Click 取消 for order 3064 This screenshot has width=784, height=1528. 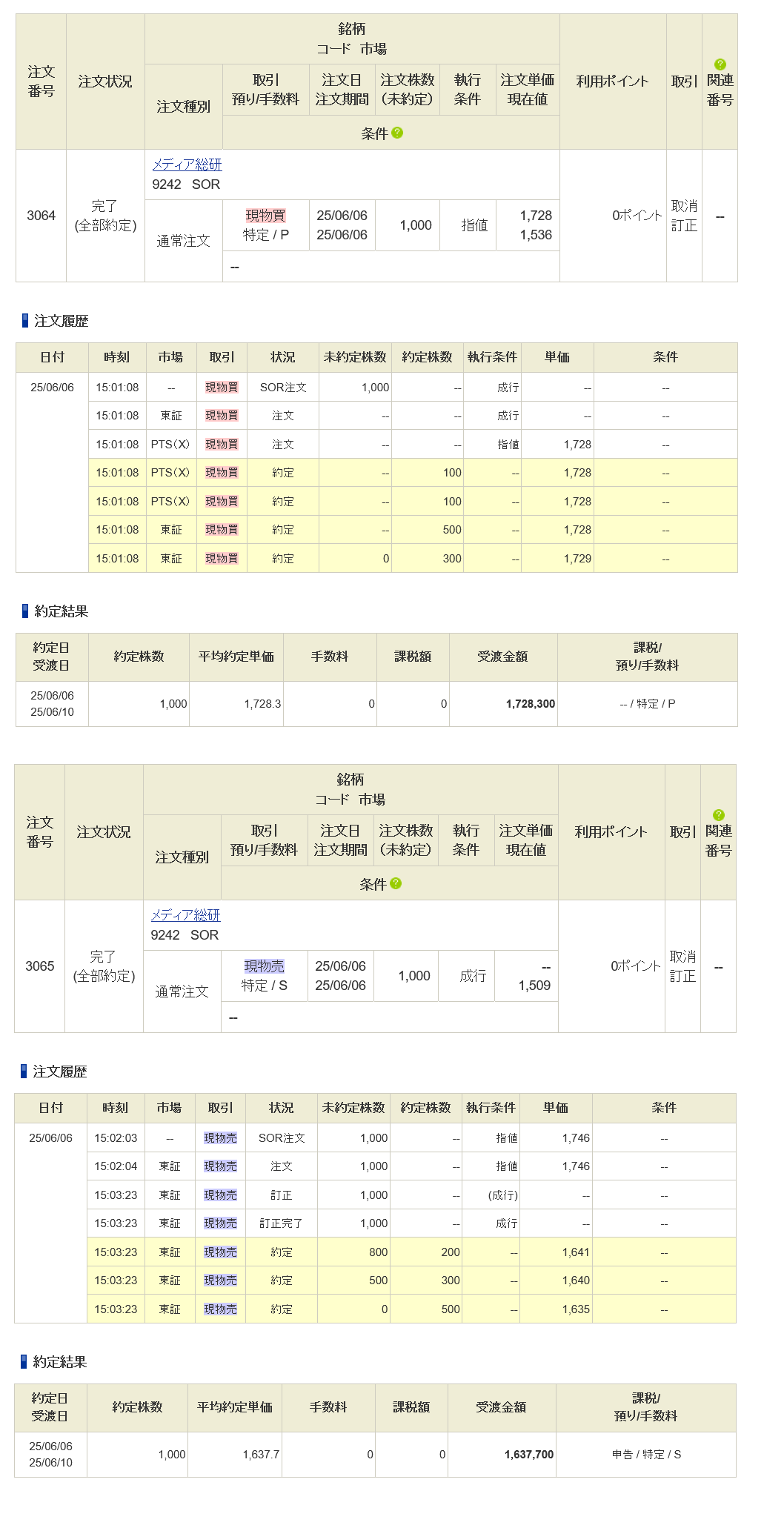(684, 206)
